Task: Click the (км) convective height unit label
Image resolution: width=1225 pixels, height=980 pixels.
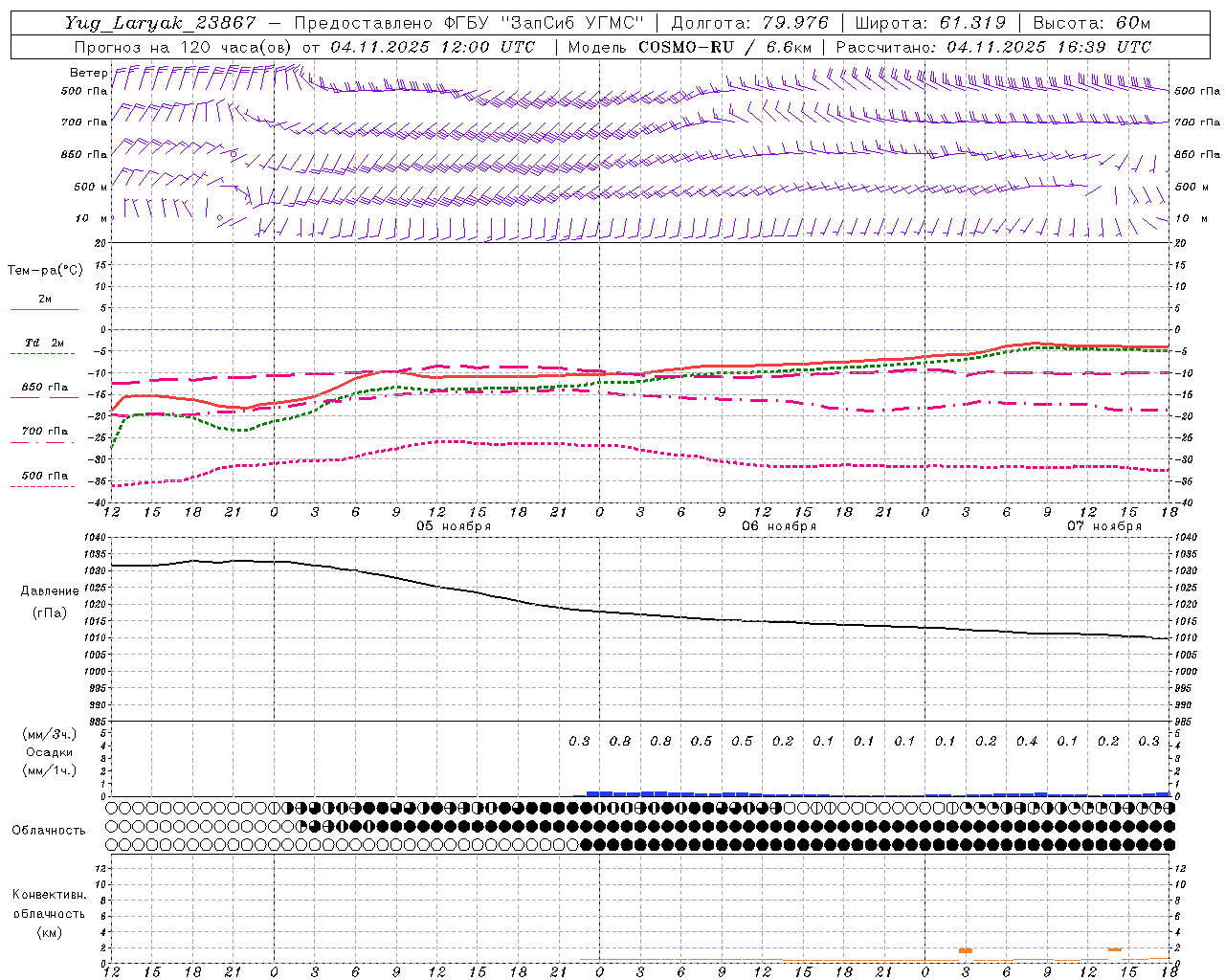Action: pyautogui.click(x=49, y=932)
